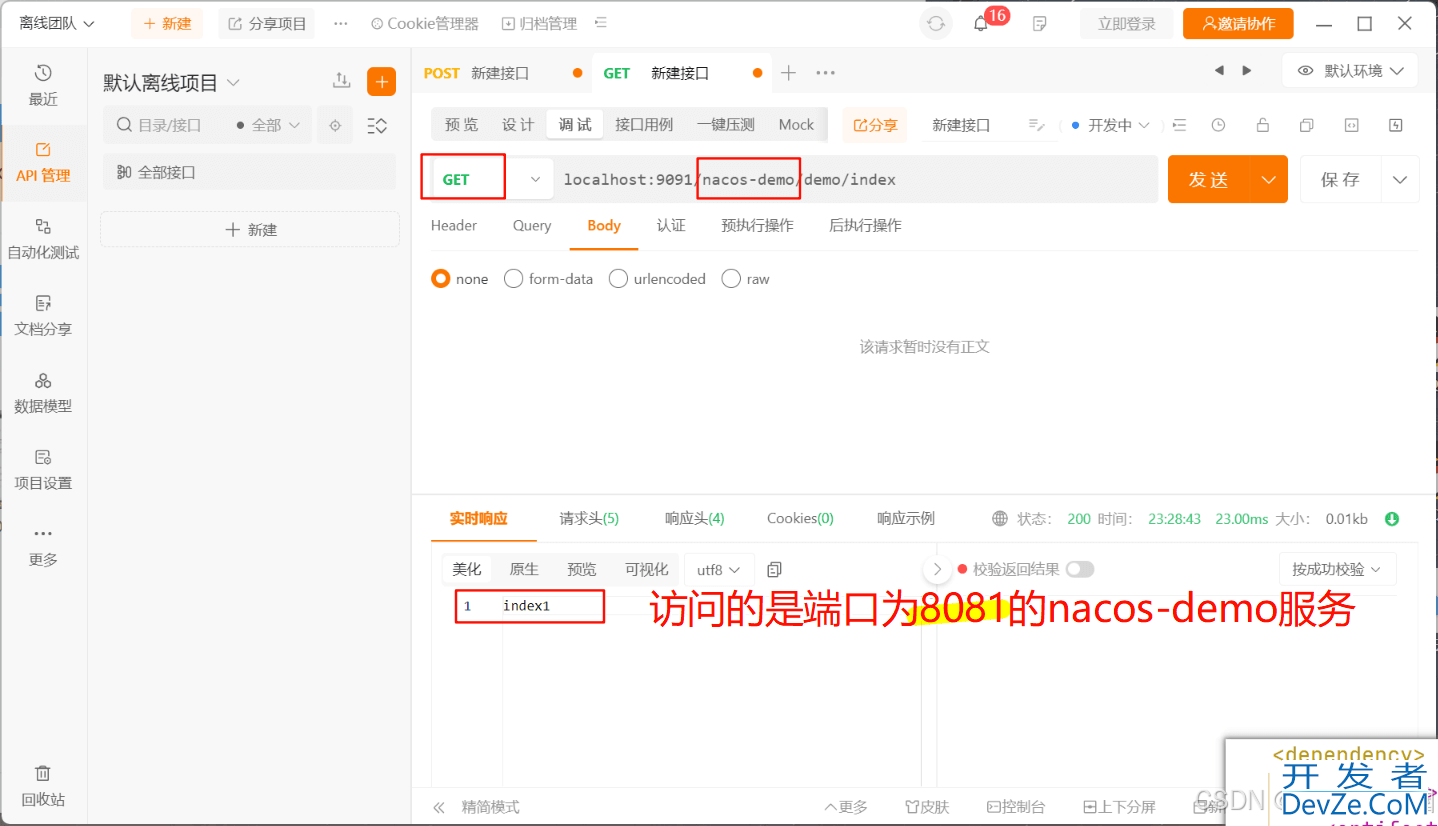Select the urlencoded body type radio

point(618,279)
